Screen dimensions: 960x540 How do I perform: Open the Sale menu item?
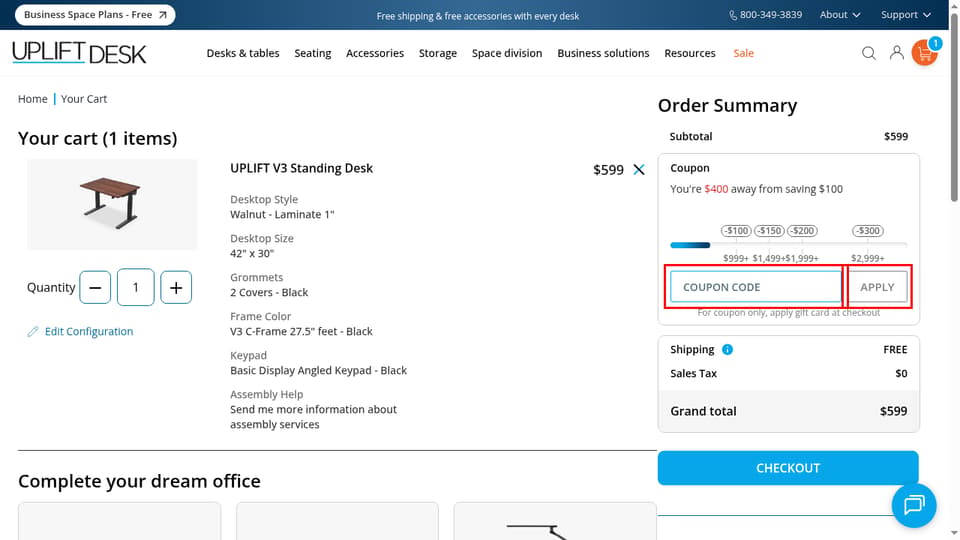(x=743, y=53)
